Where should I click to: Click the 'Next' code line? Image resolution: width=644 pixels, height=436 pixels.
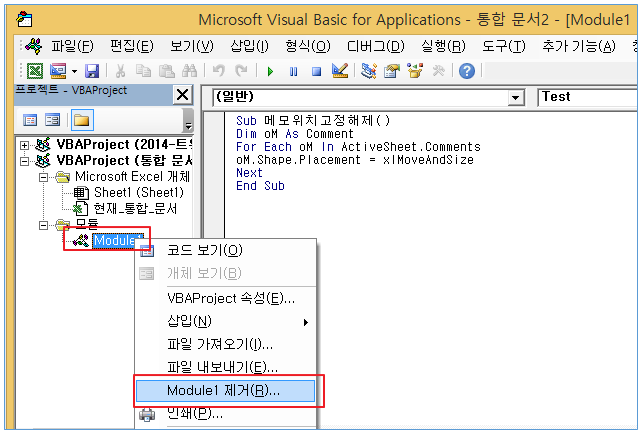pos(249,173)
